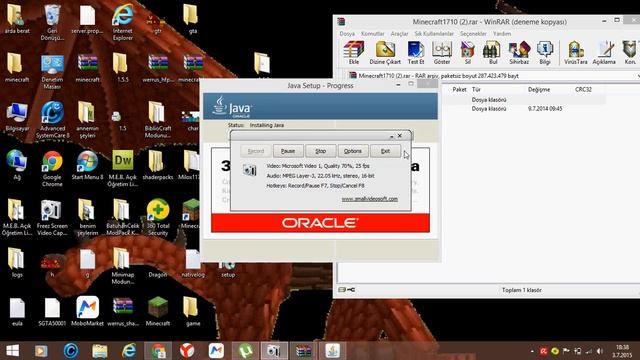The height and width of the screenshot is (360, 640).
Task: Click the Bul (Find) binoculars icon in WinRAR
Action: (x=493, y=53)
